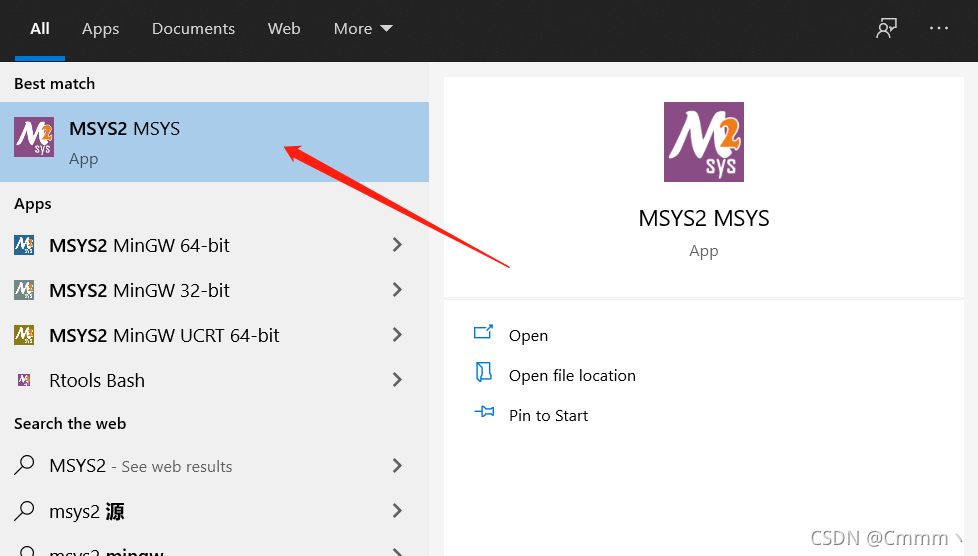This screenshot has width=978, height=556.
Task: Open the three-dots options menu
Action: (x=939, y=28)
